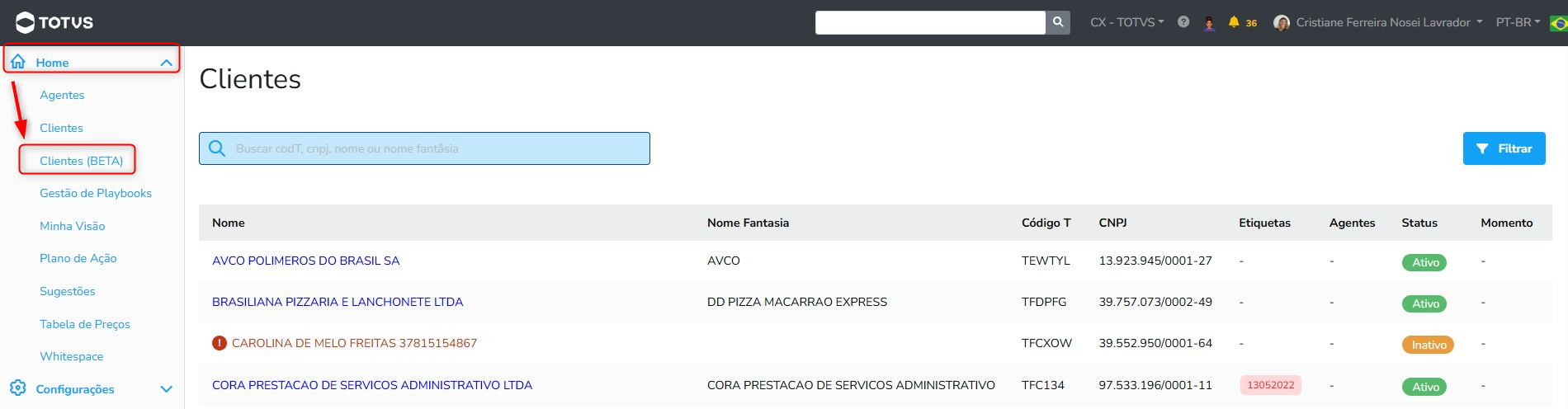Screen dimensions: 1568x409
Task: Collapse the Home menu chevron
Action: click(166, 63)
